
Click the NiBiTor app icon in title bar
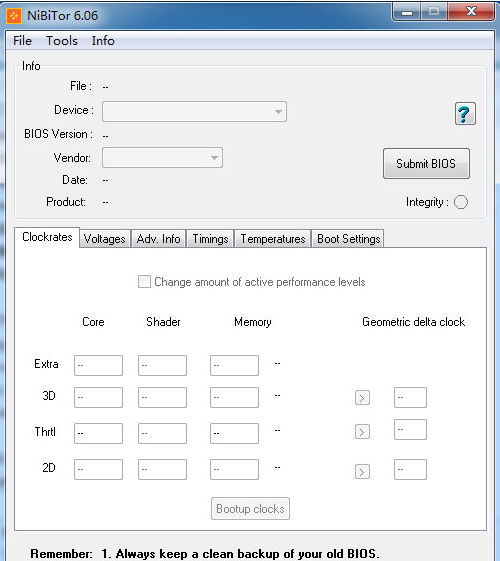coord(14,16)
